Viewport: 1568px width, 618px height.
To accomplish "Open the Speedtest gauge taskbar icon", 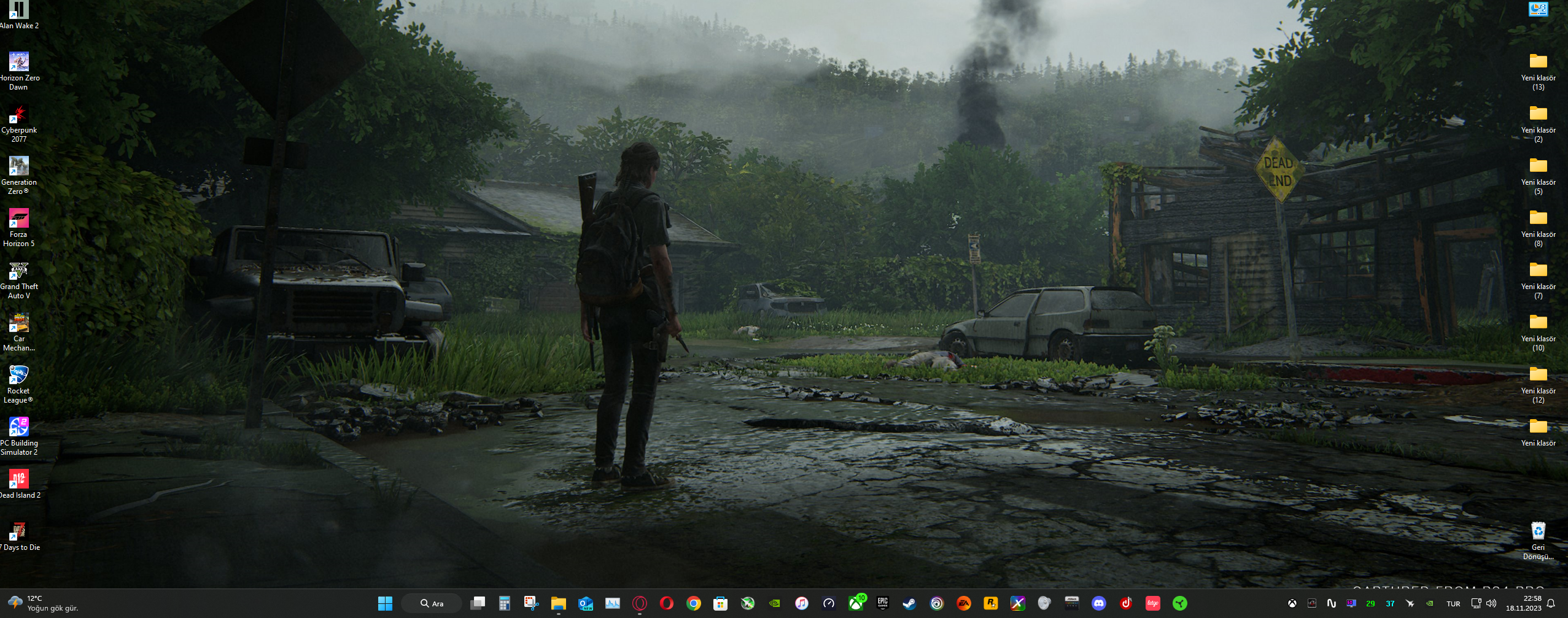I will coord(829,603).
